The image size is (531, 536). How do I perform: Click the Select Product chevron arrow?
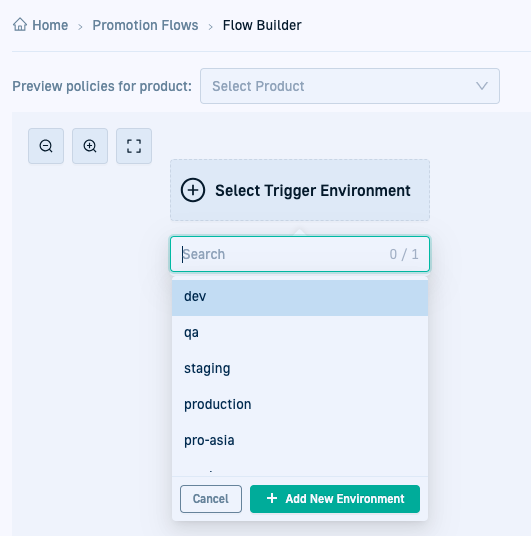click(482, 86)
